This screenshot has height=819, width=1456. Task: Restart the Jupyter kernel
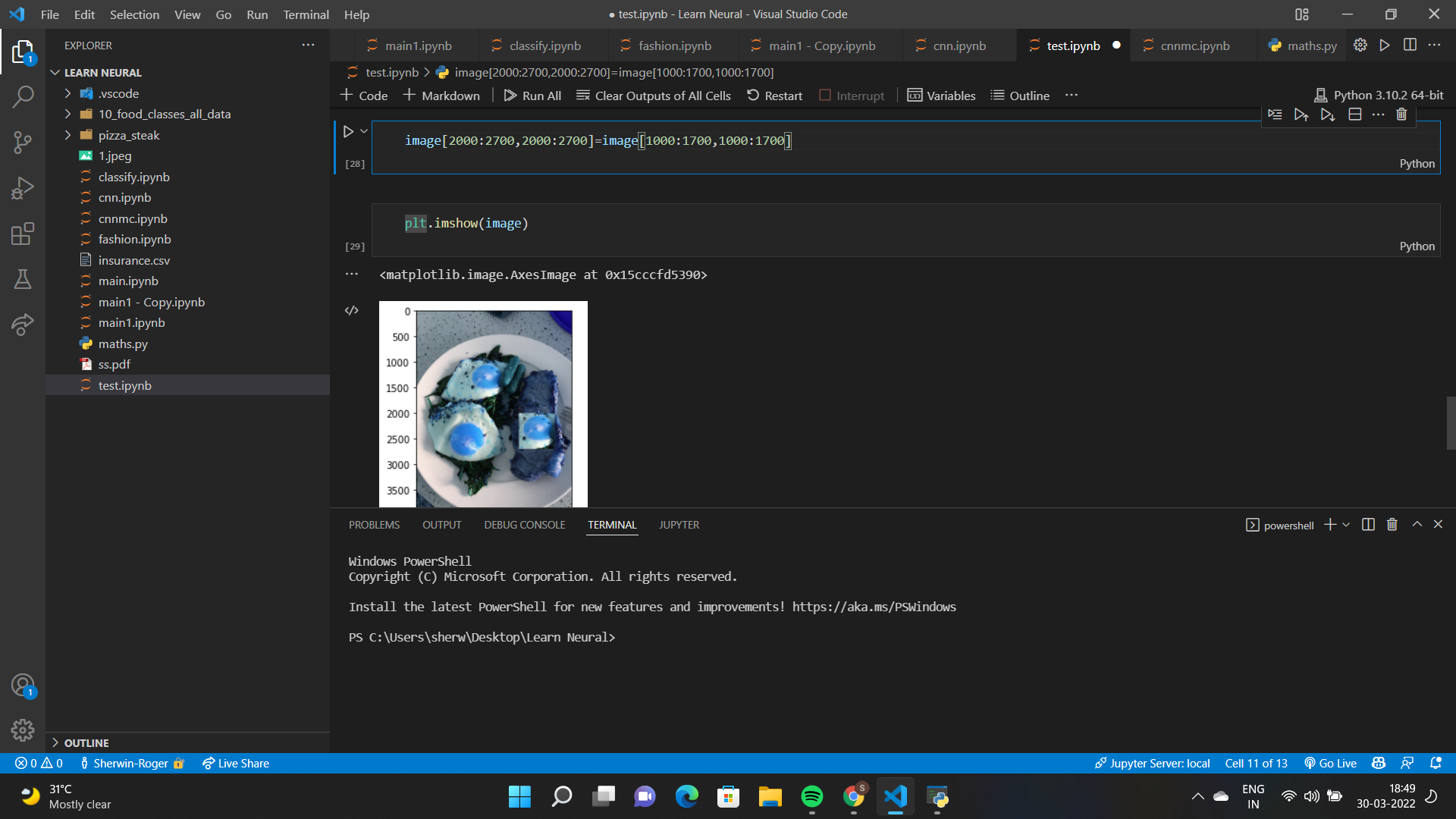[x=774, y=96]
